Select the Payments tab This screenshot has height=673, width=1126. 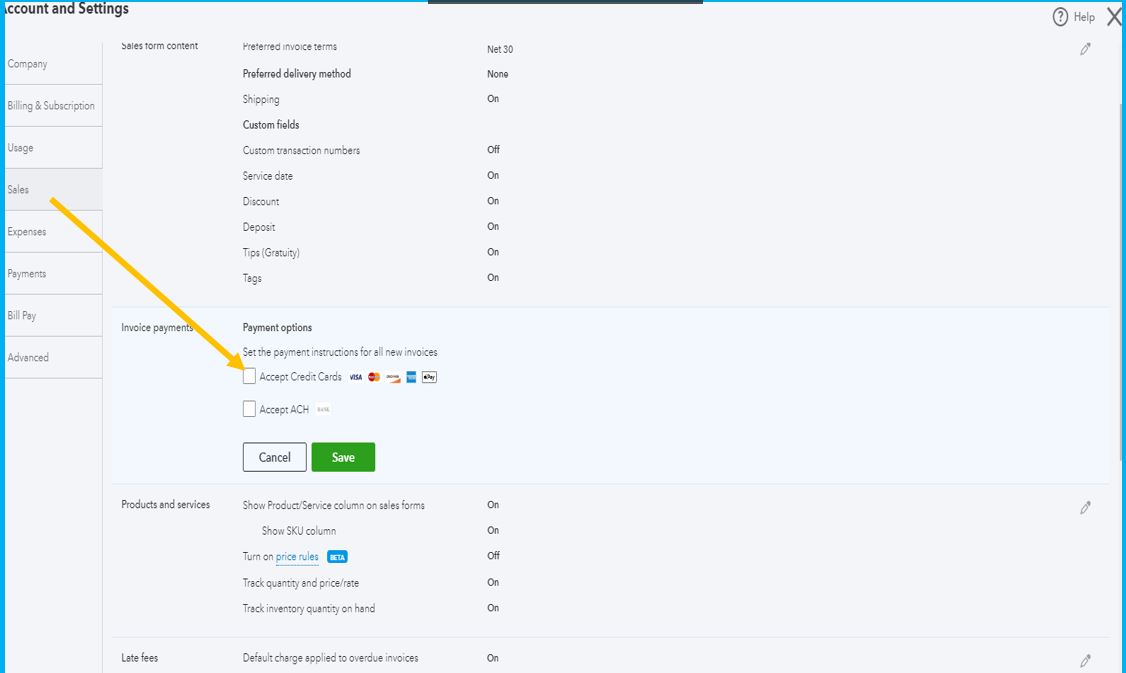(x=27, y=274)
